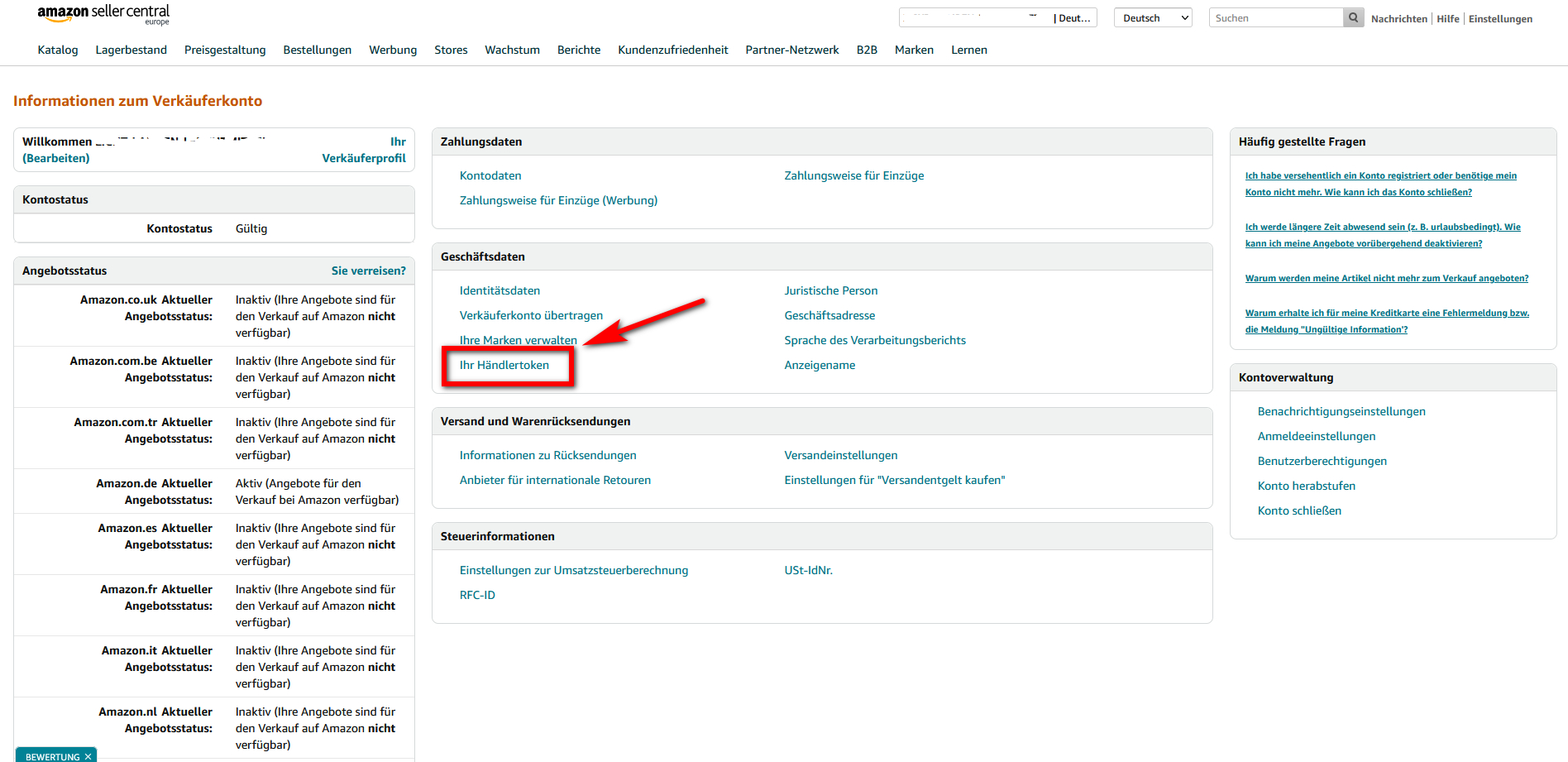Viewport: 1568px width, 762px height.
Task: Select the Amazon.fr Aktueller Angebotsstatus label
Action: (x=156, y=597)
